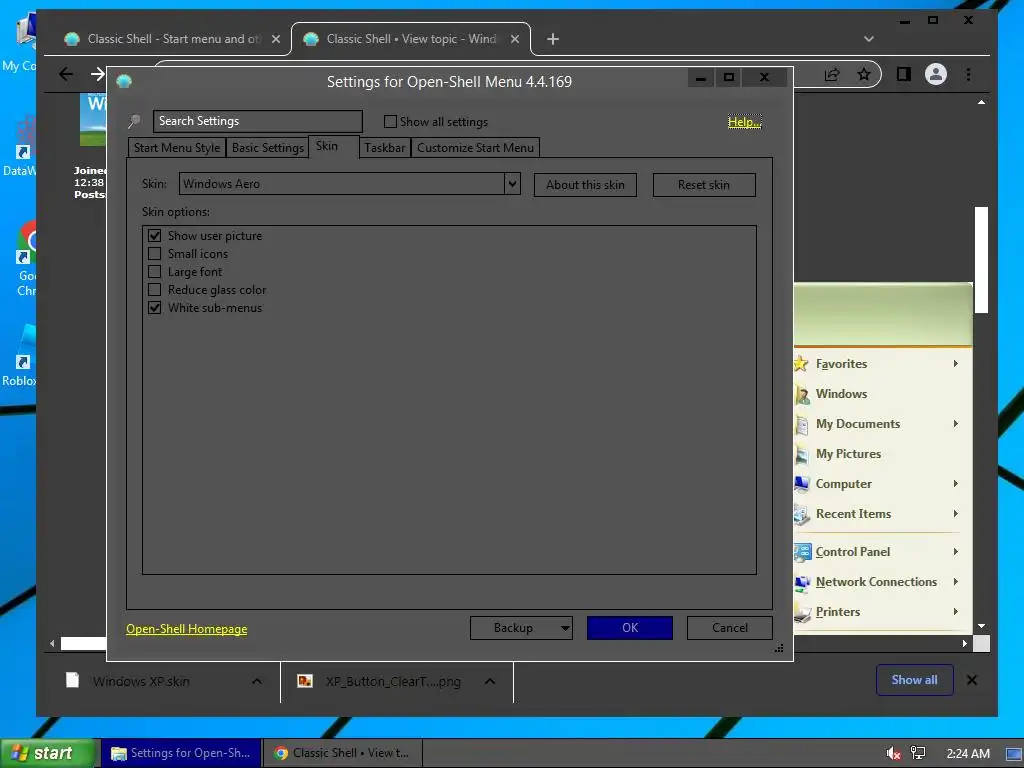The width and height of the screenshot is (1024, 768).
Task: Expand My Documents submenu arrow
Action: pyautogui.click(x=955, y=423)
